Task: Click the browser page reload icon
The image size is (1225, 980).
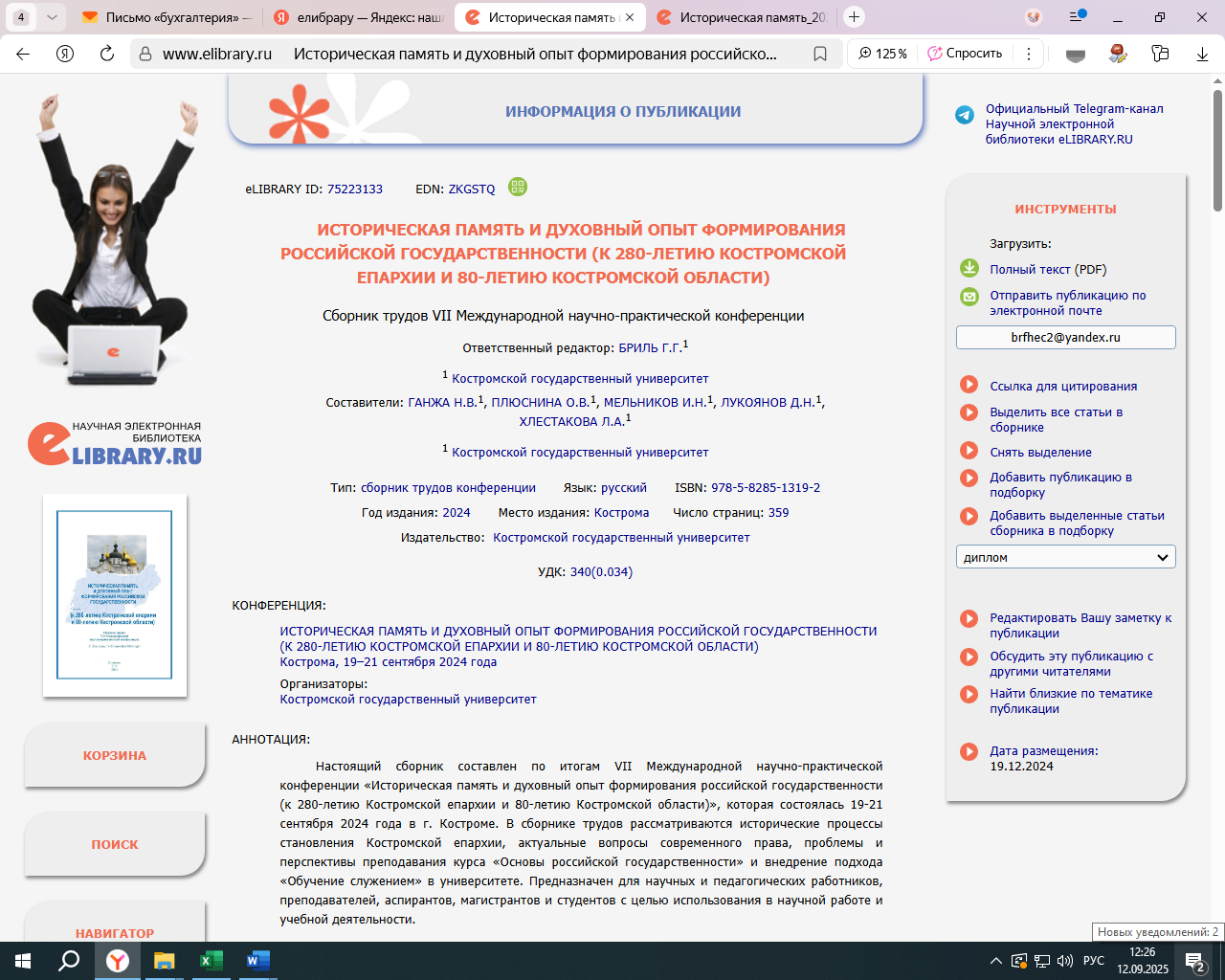Action: (x=107, y=54)
